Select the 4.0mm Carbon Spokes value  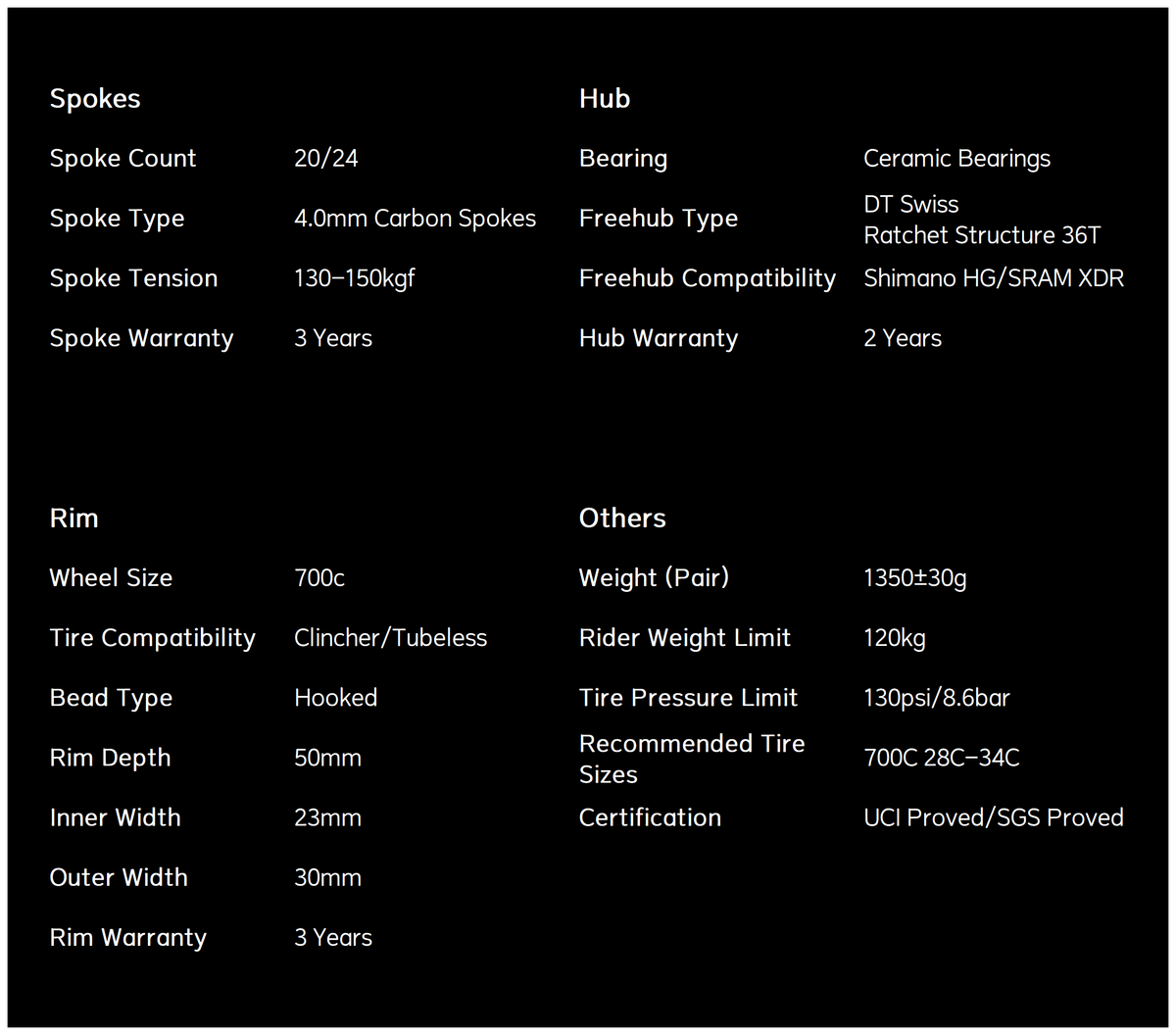(x=416, y=219)
